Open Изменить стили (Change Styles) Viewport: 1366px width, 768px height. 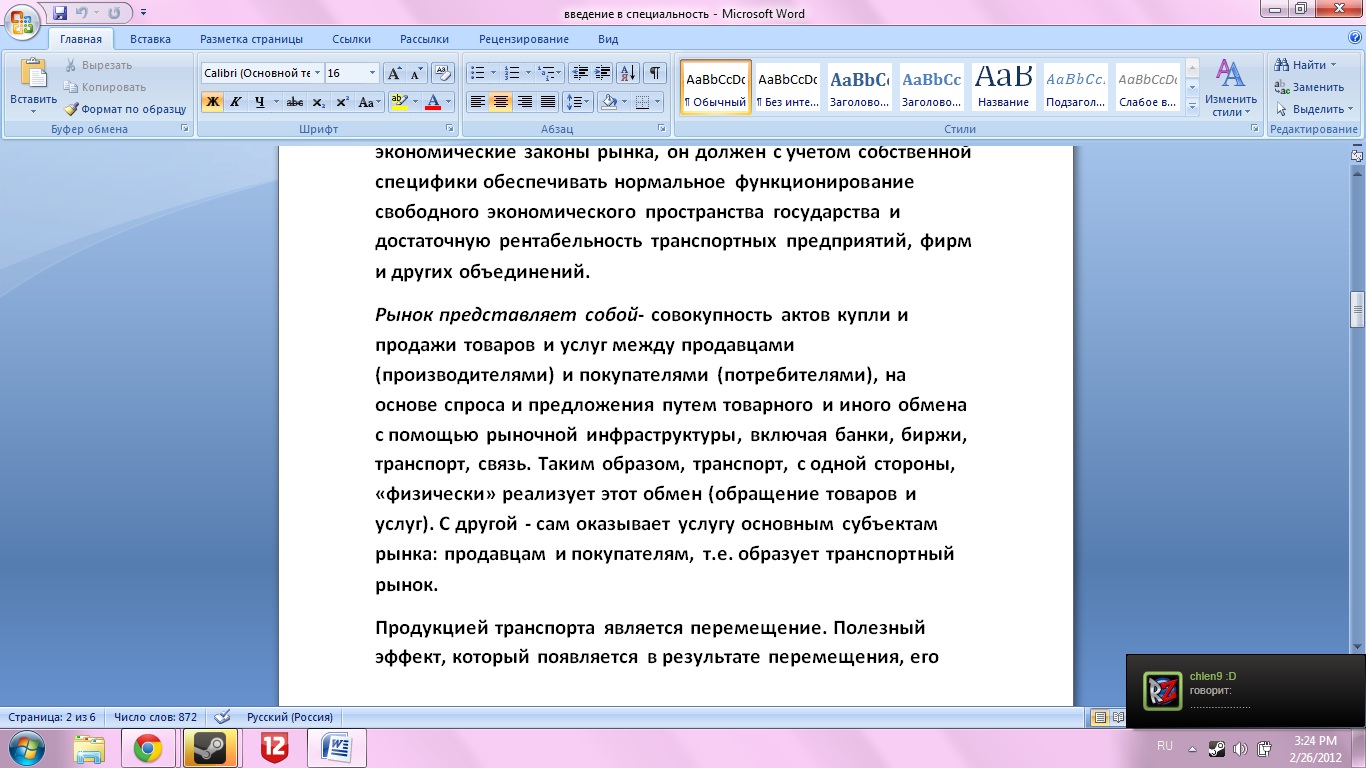1231,88
